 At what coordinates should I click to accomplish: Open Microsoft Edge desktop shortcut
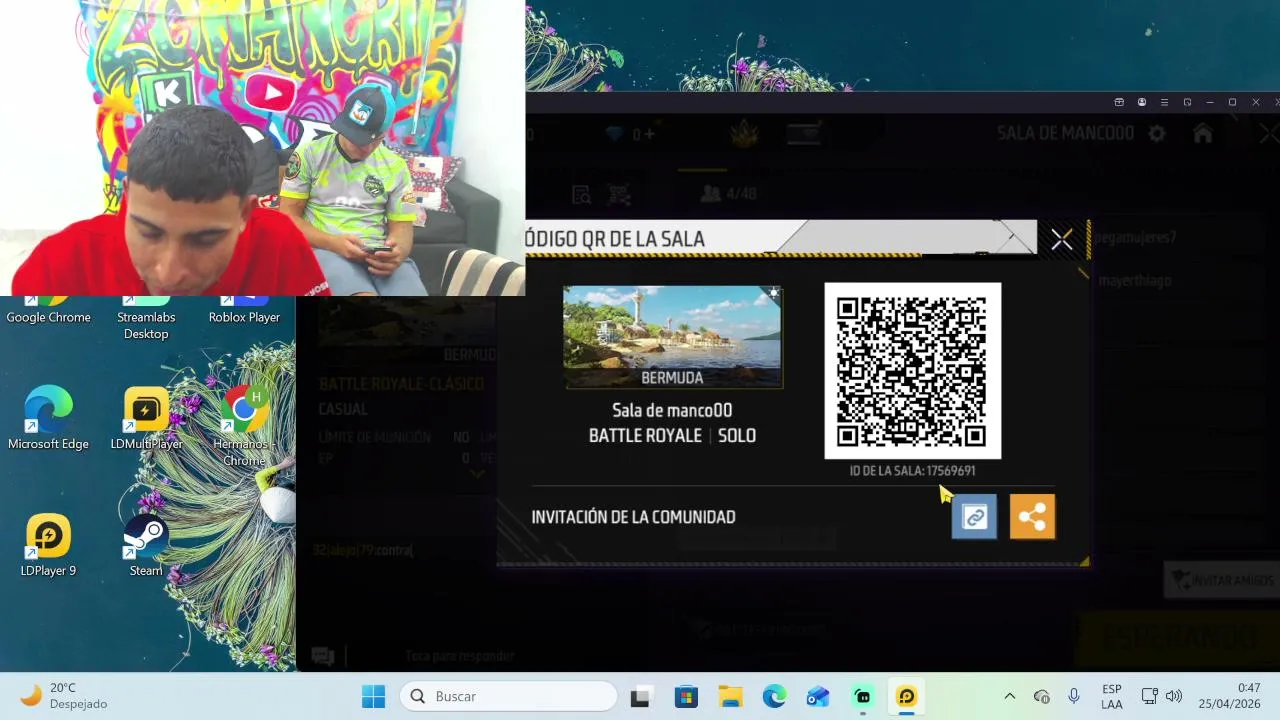pyautogui.click(x=48, y=418)
